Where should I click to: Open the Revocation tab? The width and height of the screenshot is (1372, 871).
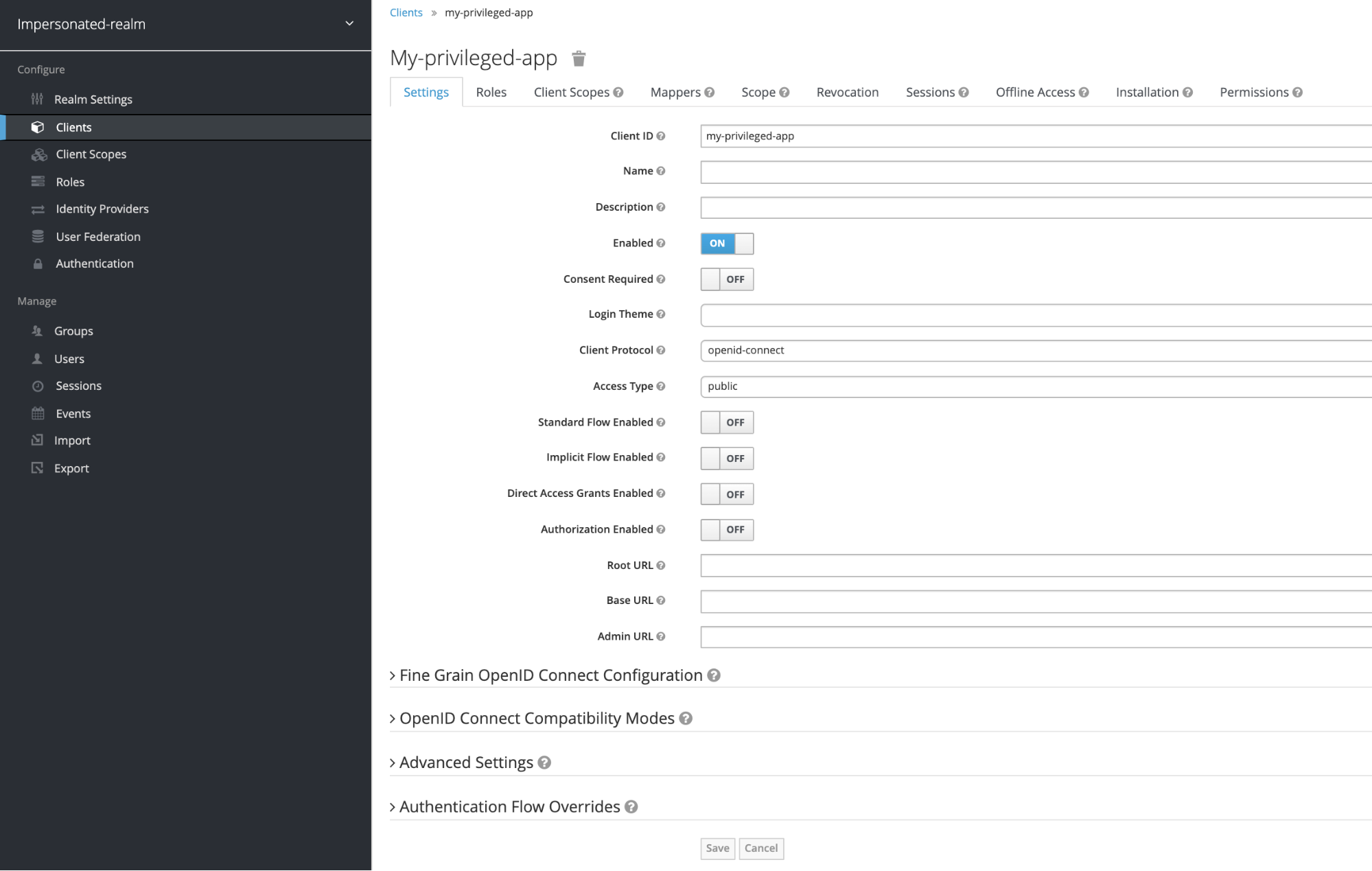point(847,91)
